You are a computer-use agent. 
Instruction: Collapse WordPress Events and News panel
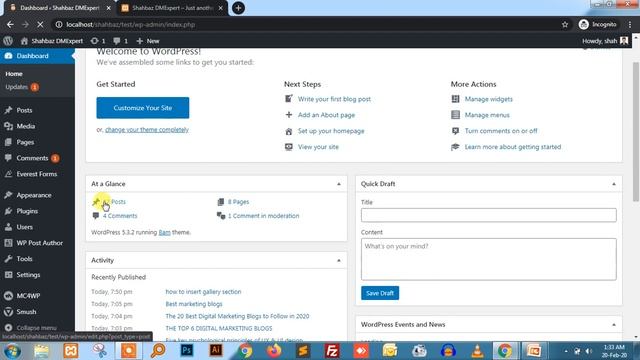point(614,325)
